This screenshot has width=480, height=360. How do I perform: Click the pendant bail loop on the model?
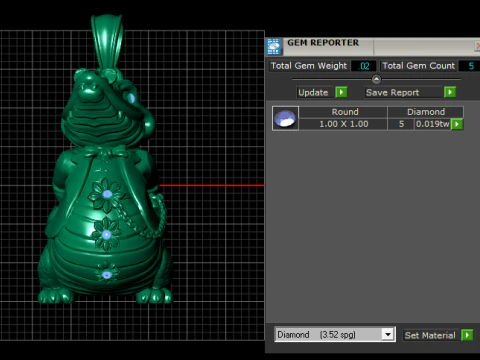pos(107,42)
